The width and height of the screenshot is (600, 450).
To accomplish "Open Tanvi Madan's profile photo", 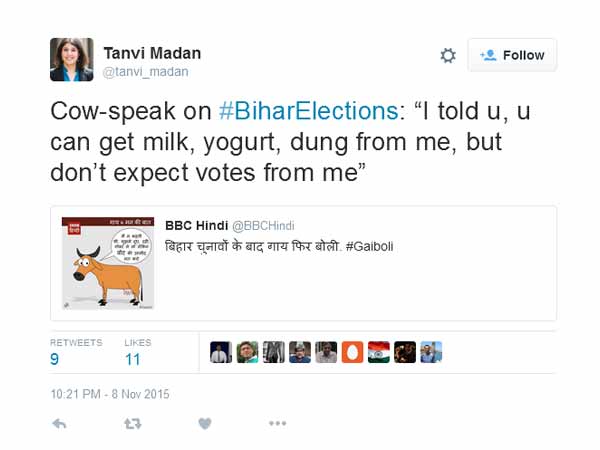I will 72,59.
